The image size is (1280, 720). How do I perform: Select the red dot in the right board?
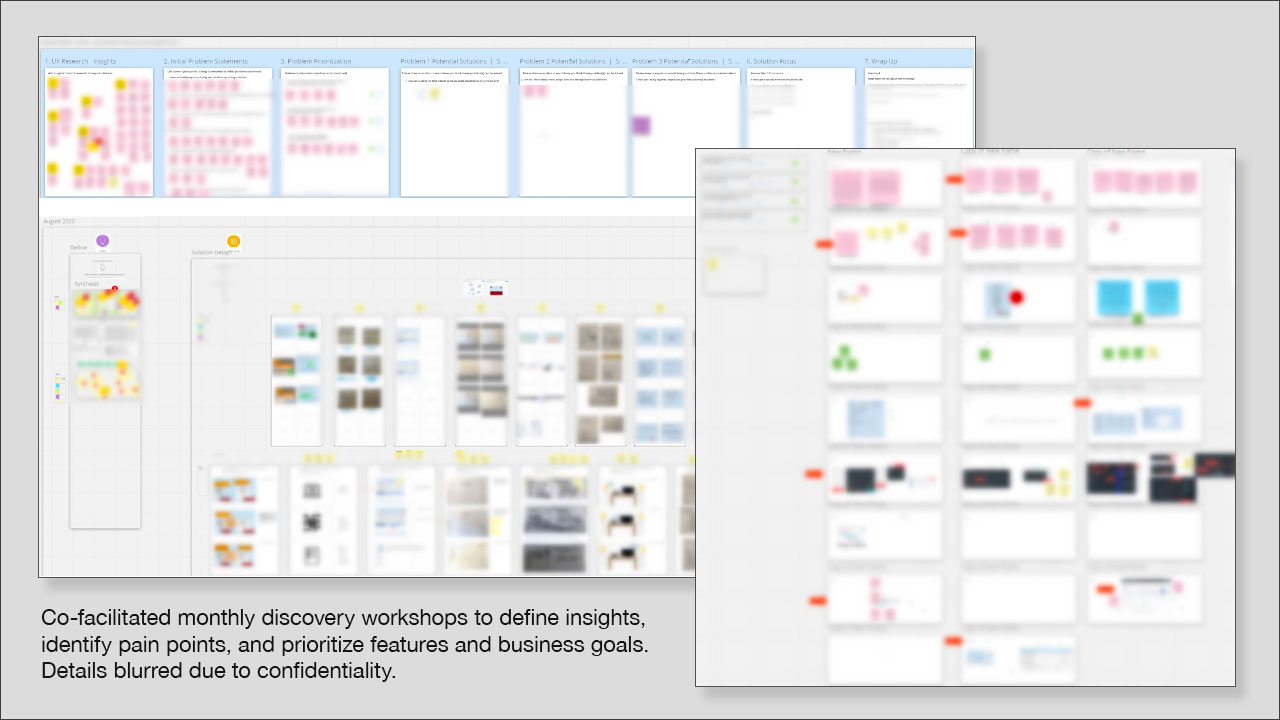pos(1018,297)
